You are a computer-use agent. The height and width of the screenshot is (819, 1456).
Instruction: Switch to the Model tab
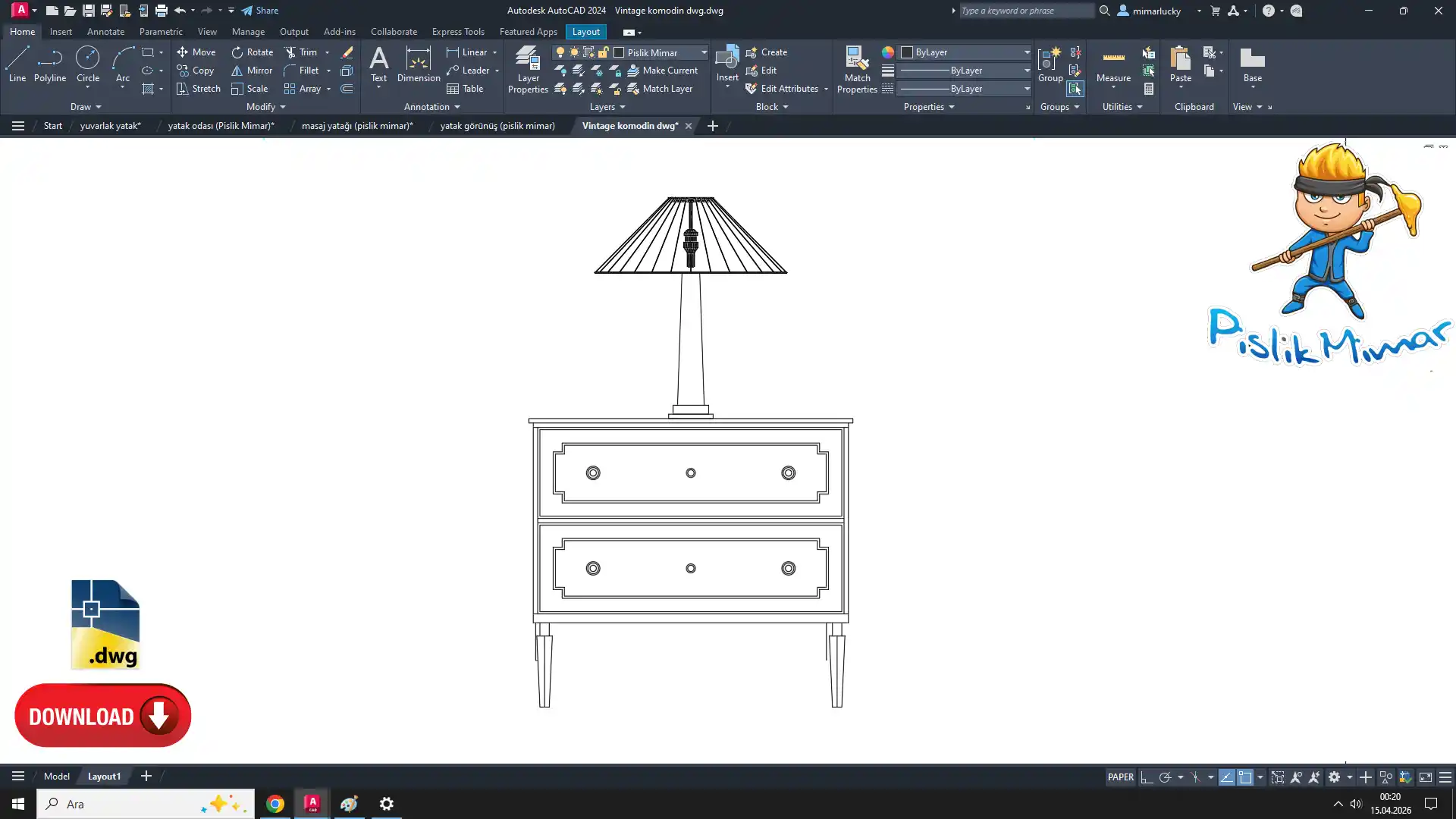(x=56, y=777)
